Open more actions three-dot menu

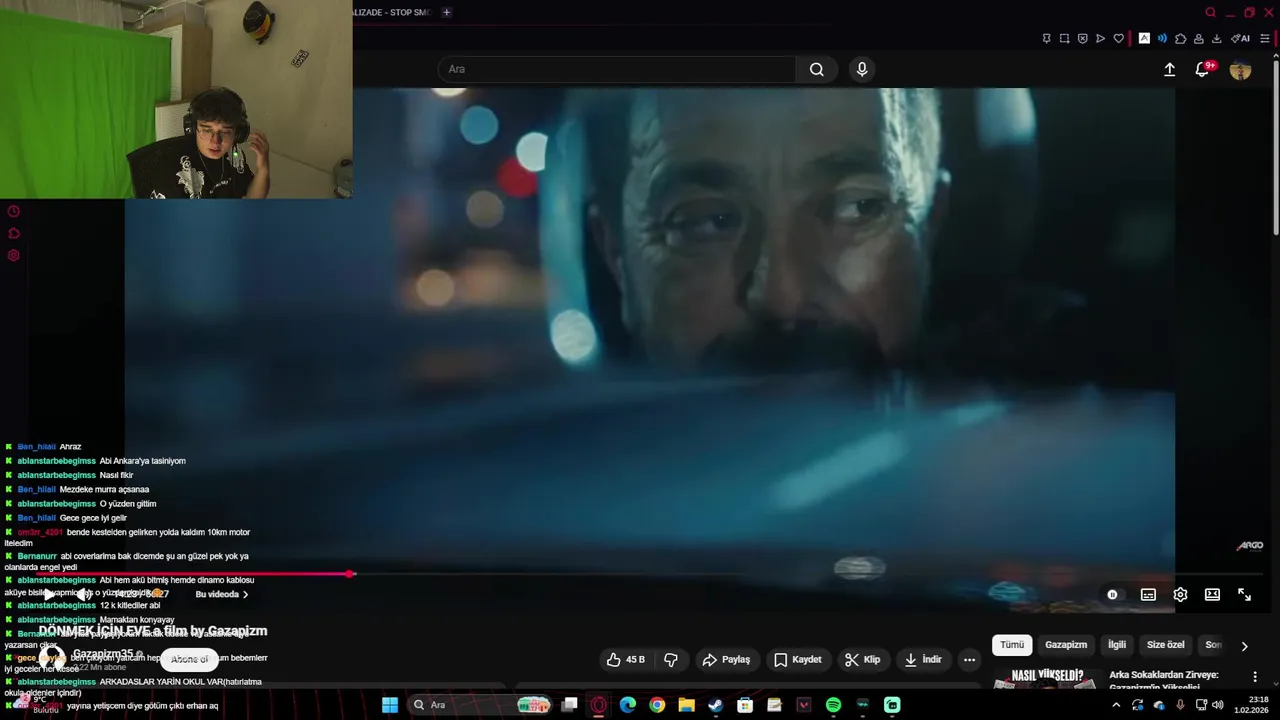pos(969,659)
